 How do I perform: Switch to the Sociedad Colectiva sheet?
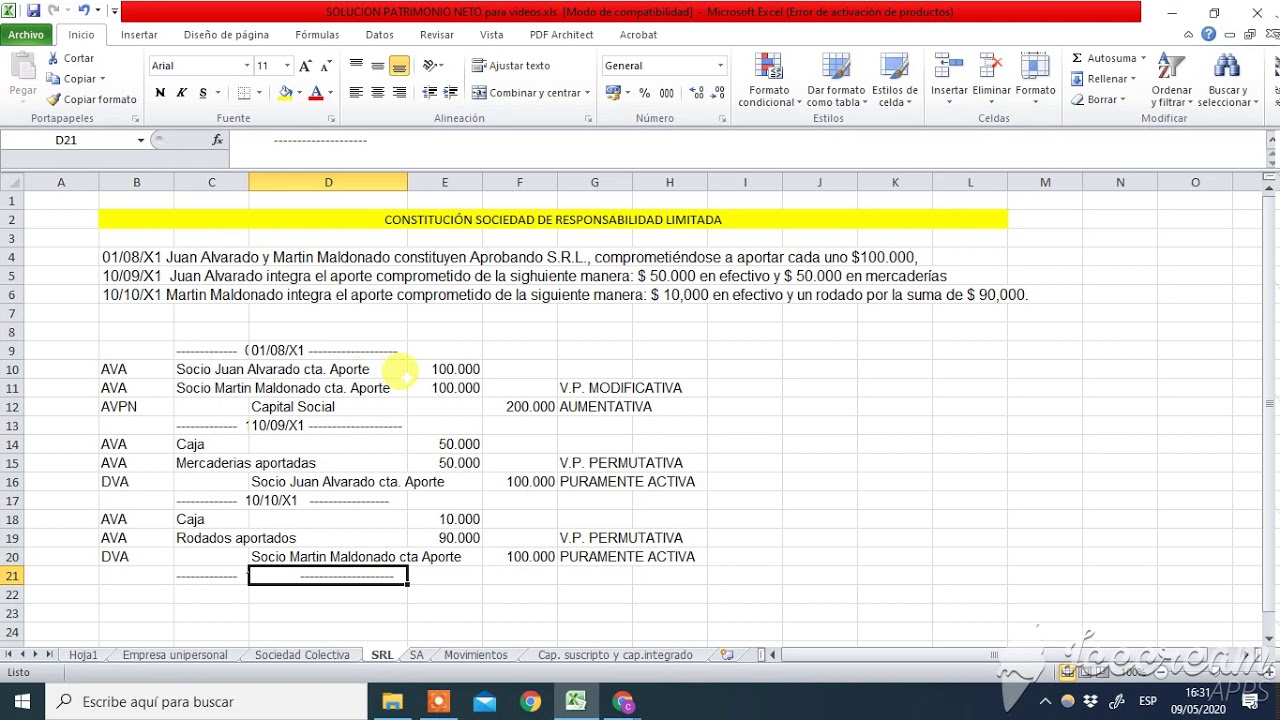pos(302,655)
